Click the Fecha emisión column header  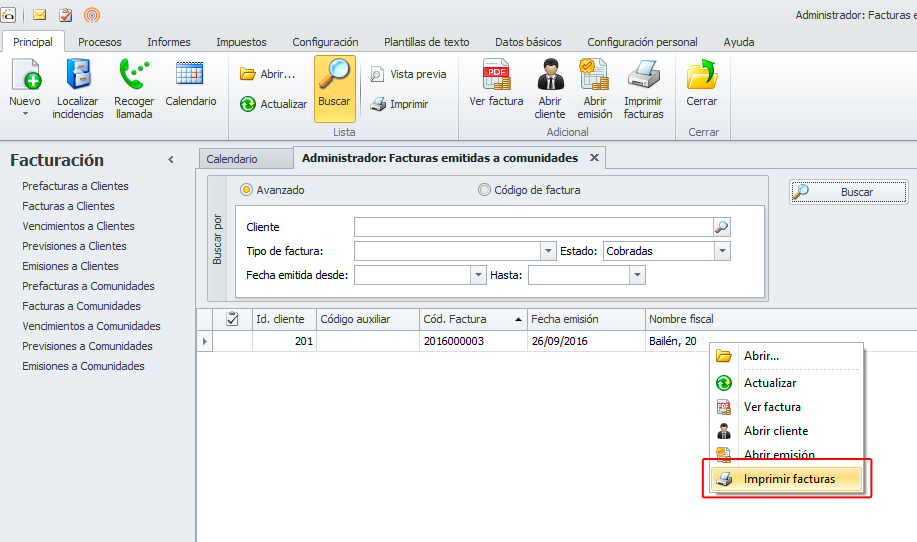pos(586,319)
